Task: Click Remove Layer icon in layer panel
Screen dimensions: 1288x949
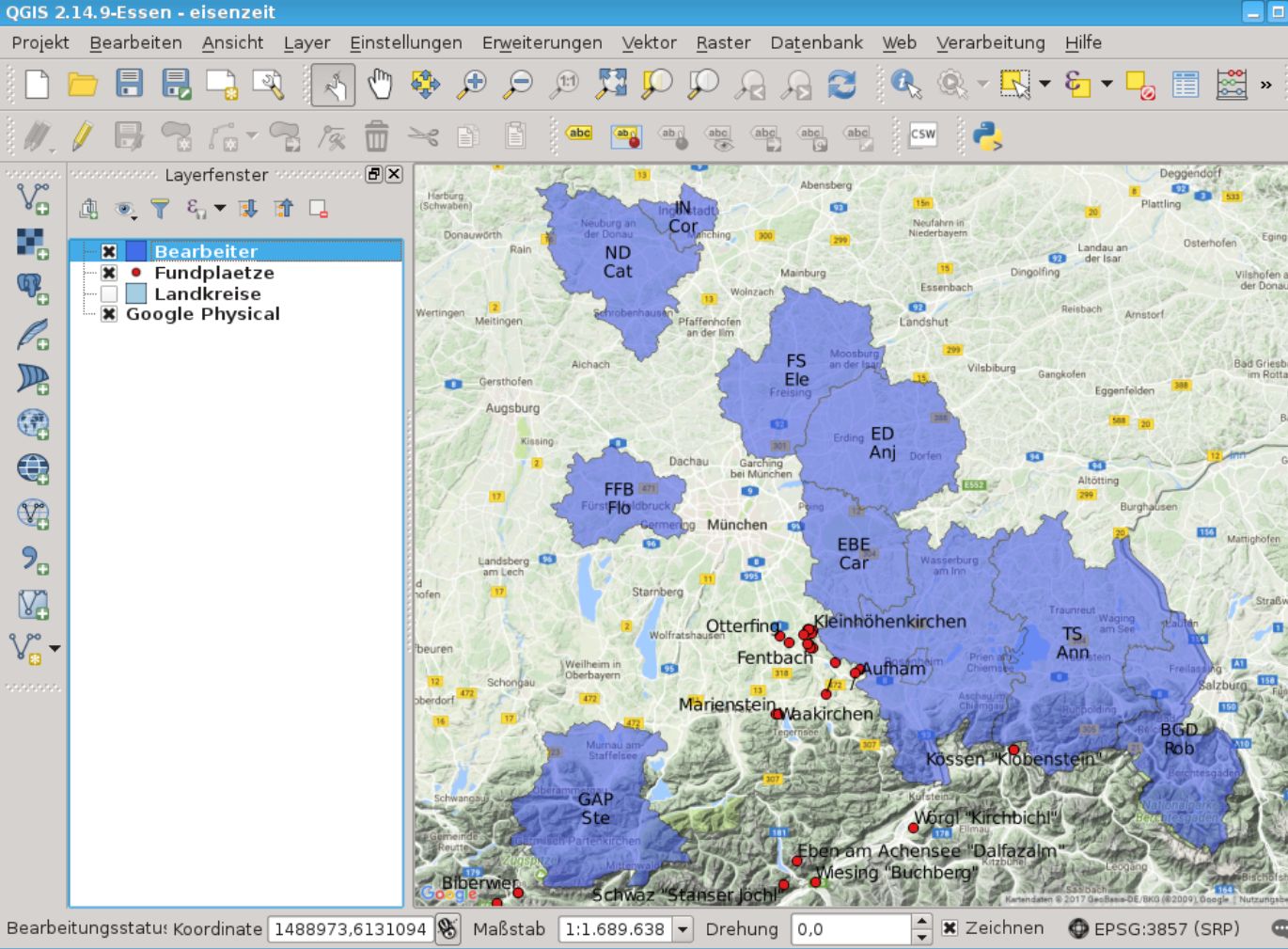Action: pyautogui.click(x=318, y=209)
